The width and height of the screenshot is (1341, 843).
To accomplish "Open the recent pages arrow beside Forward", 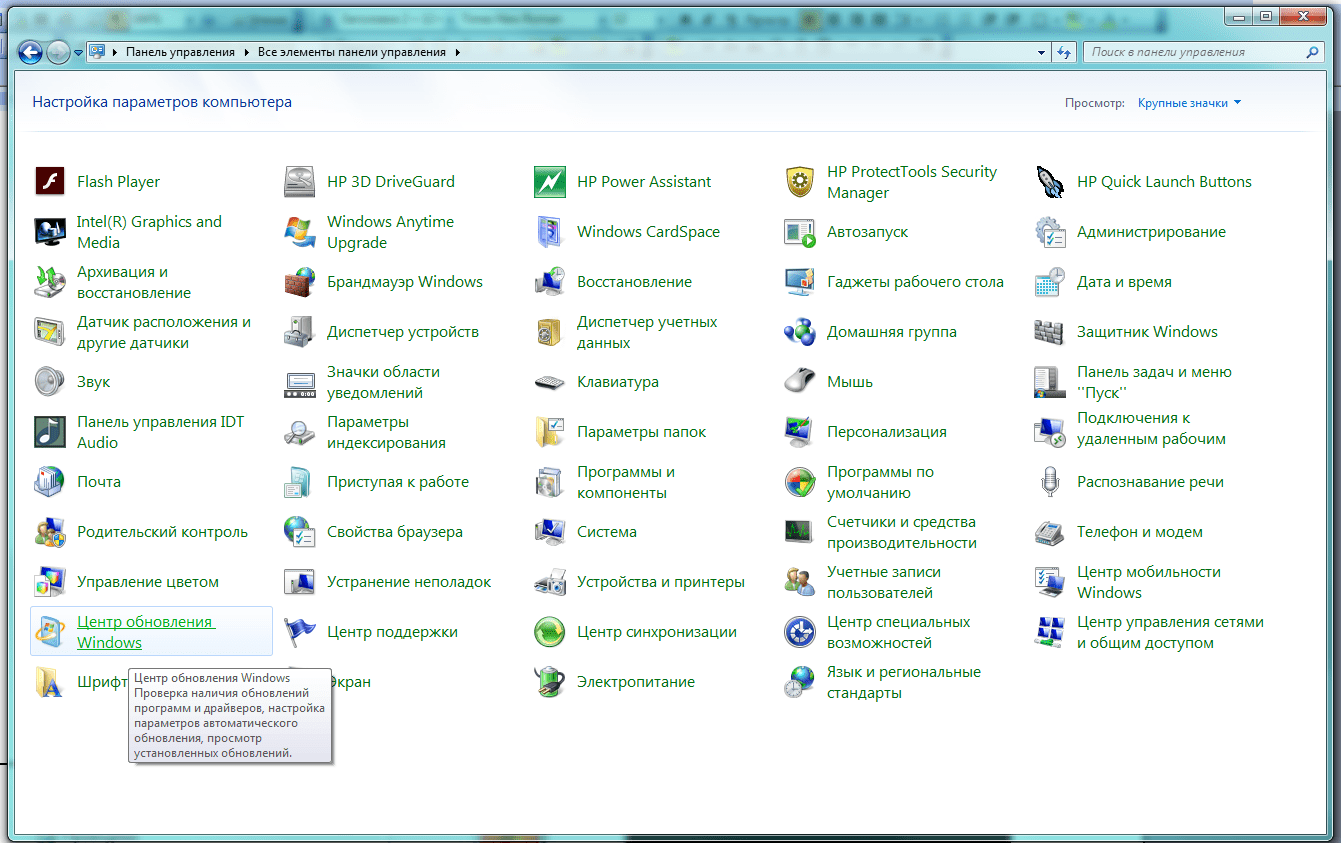I will [78, 52].
